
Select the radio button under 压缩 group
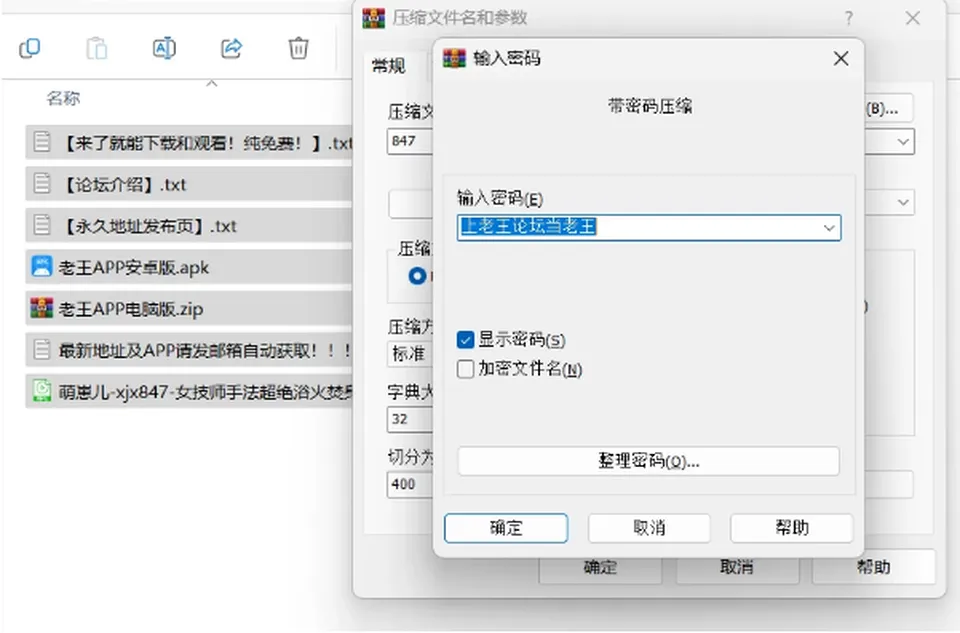[x=418, y=276]
